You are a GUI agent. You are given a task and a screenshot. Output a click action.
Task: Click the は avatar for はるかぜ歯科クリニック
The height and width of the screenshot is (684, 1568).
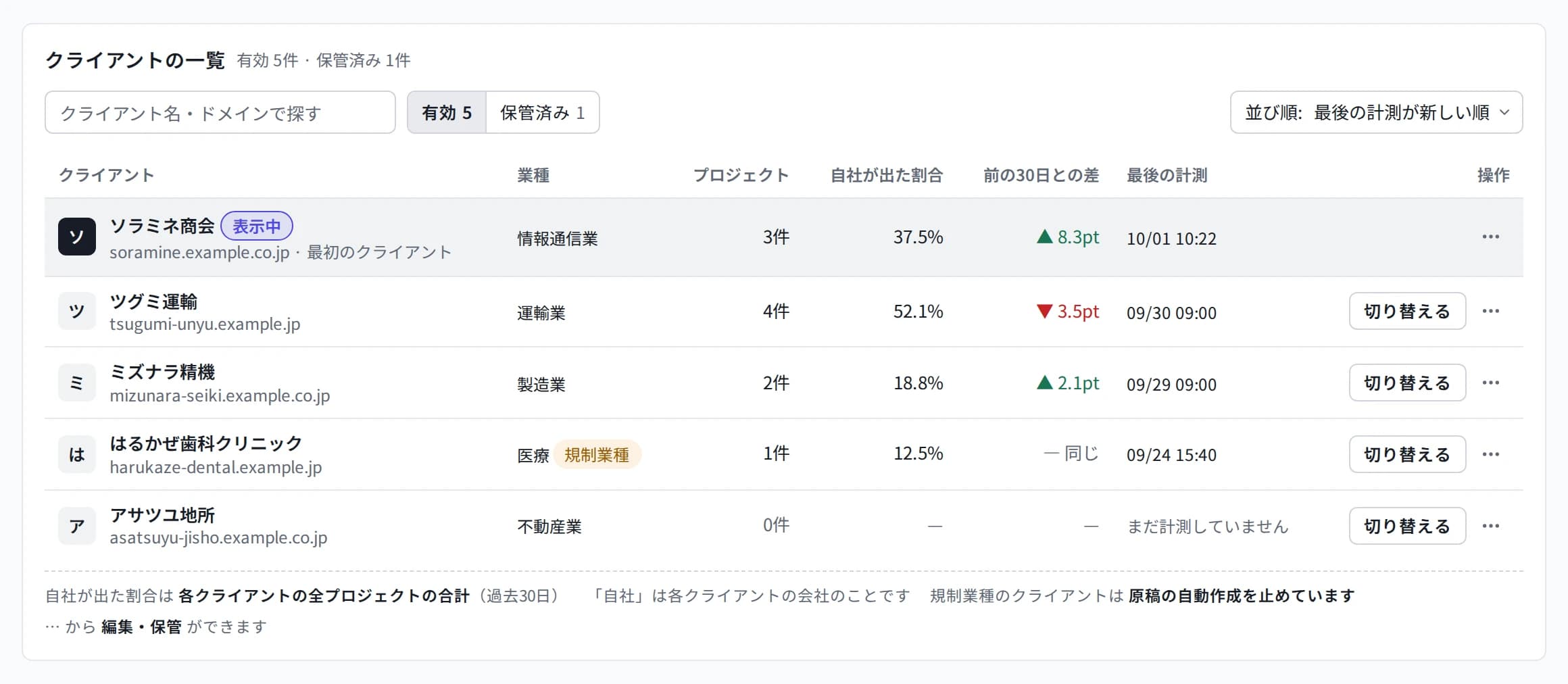77,454
